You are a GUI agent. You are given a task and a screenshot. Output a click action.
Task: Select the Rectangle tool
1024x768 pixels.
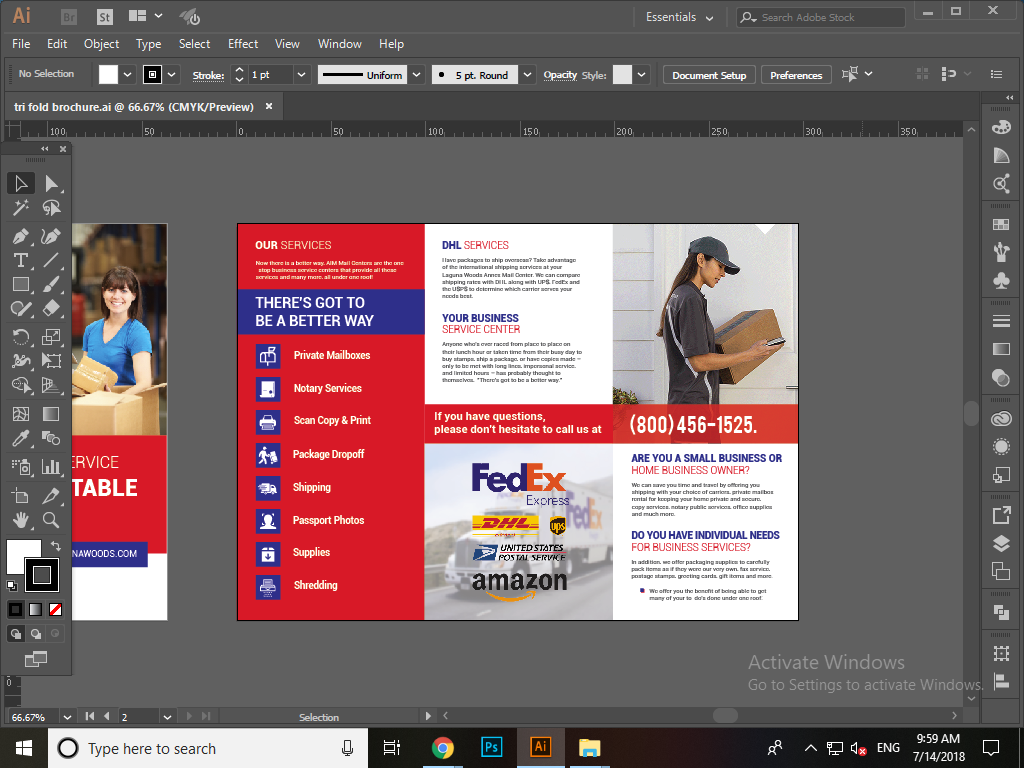click(22, 286)
